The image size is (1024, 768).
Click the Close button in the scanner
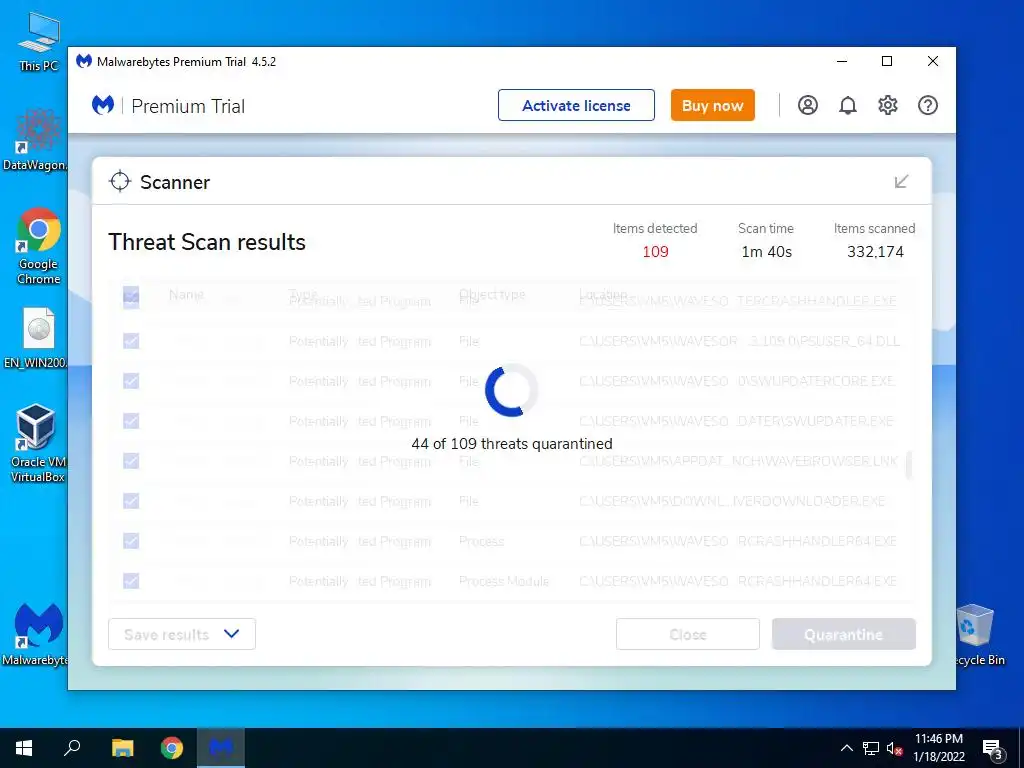[x=688, y=634]
